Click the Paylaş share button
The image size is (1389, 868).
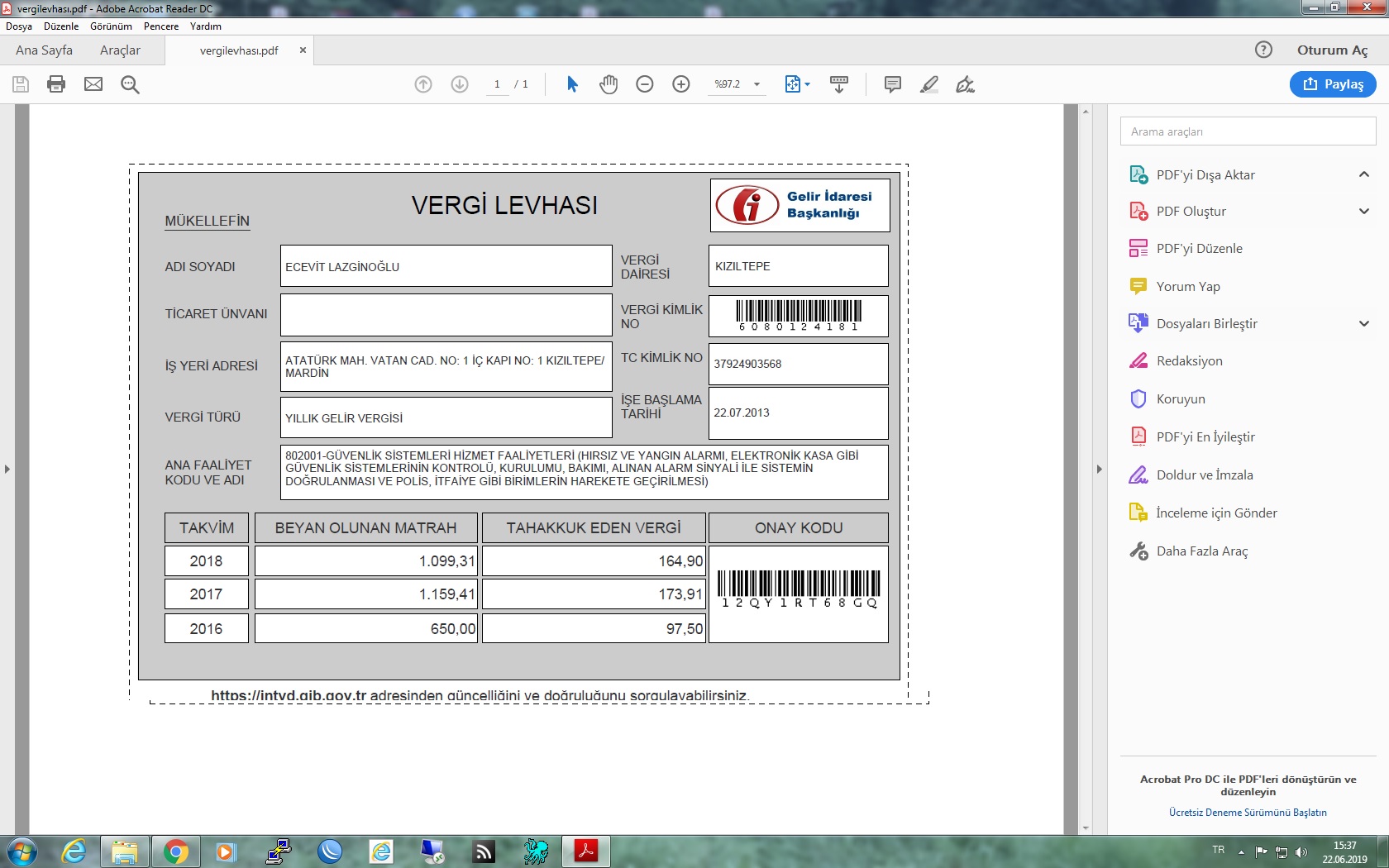pyautogui.click(x=1333, y=84)
